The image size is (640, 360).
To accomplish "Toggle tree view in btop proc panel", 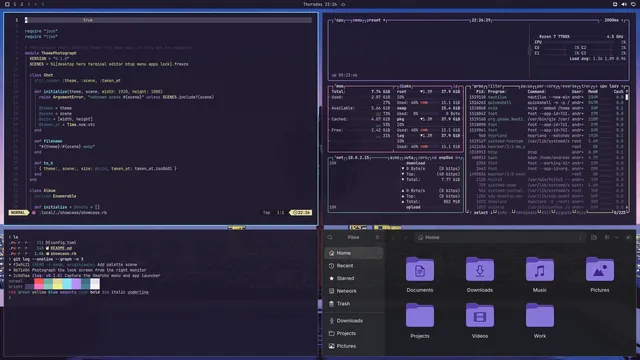I will point(586,86).
